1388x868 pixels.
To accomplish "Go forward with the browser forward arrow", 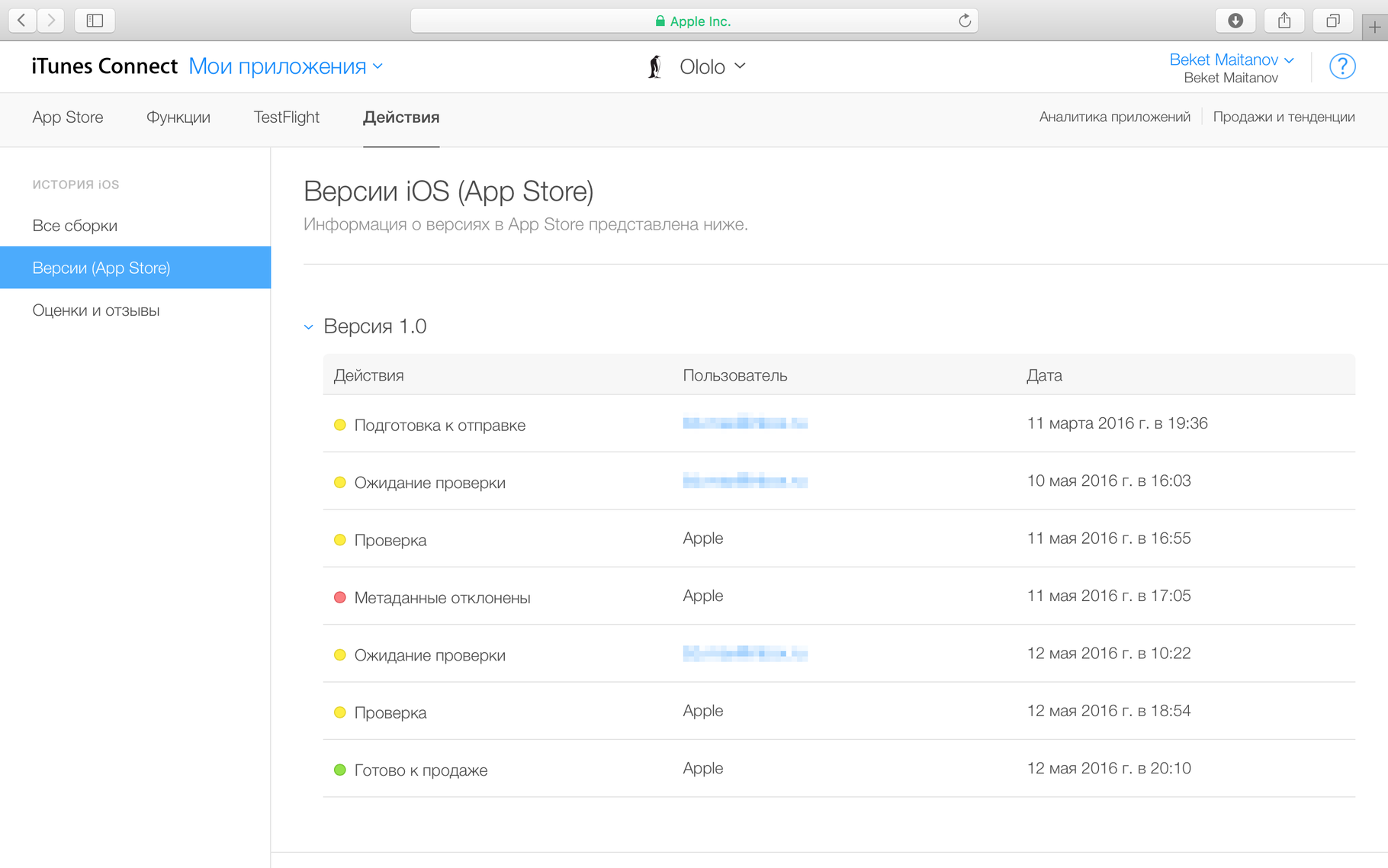I will click(50, 21).
